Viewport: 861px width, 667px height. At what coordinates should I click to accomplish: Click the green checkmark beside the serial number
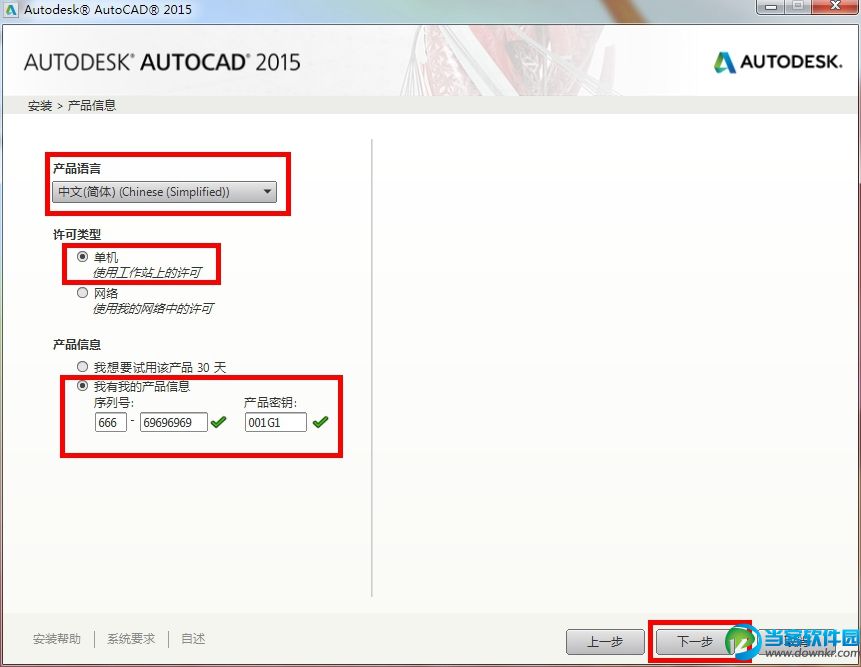[x=219, y=422]
